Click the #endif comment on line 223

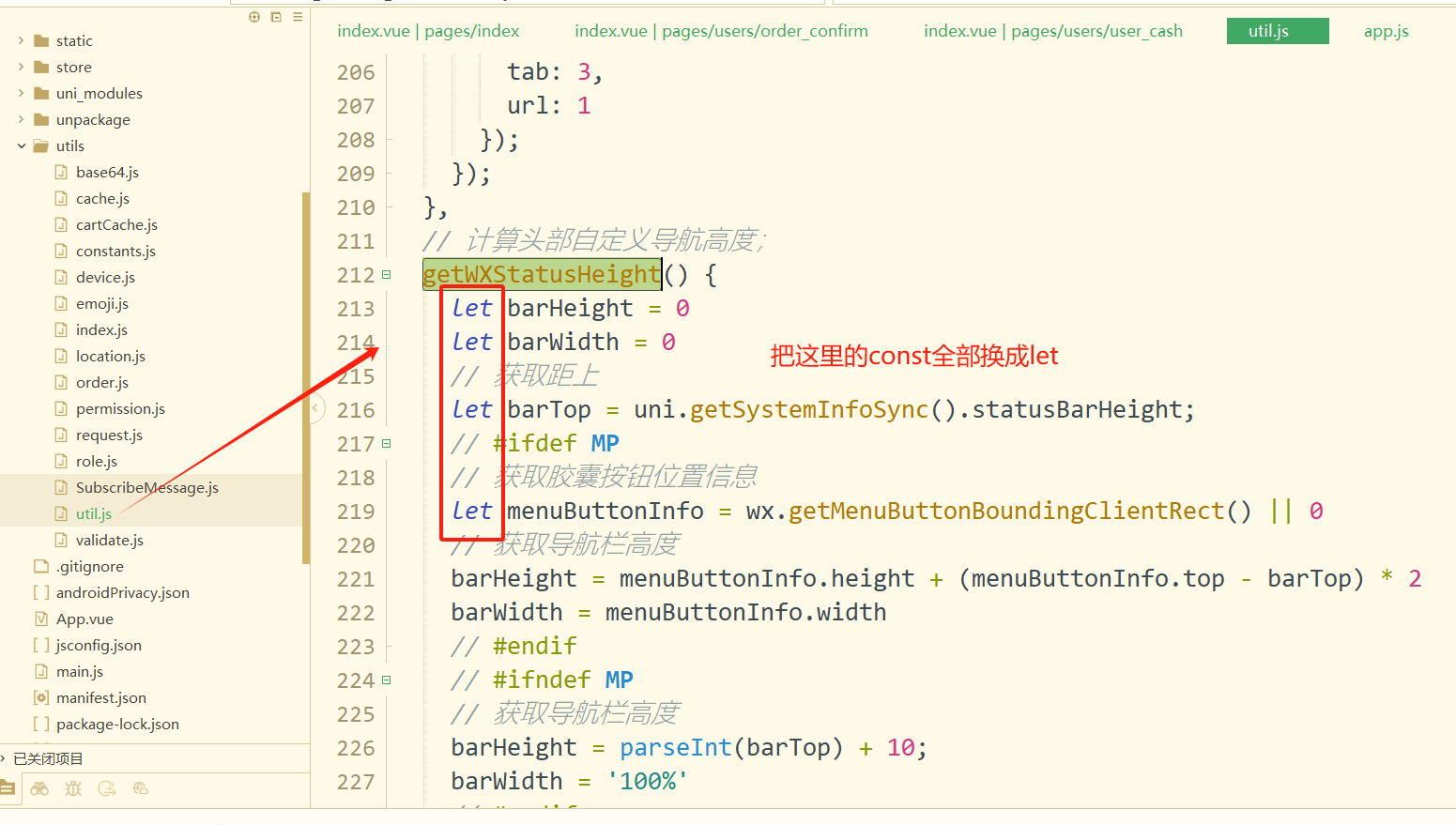point(514,647)
